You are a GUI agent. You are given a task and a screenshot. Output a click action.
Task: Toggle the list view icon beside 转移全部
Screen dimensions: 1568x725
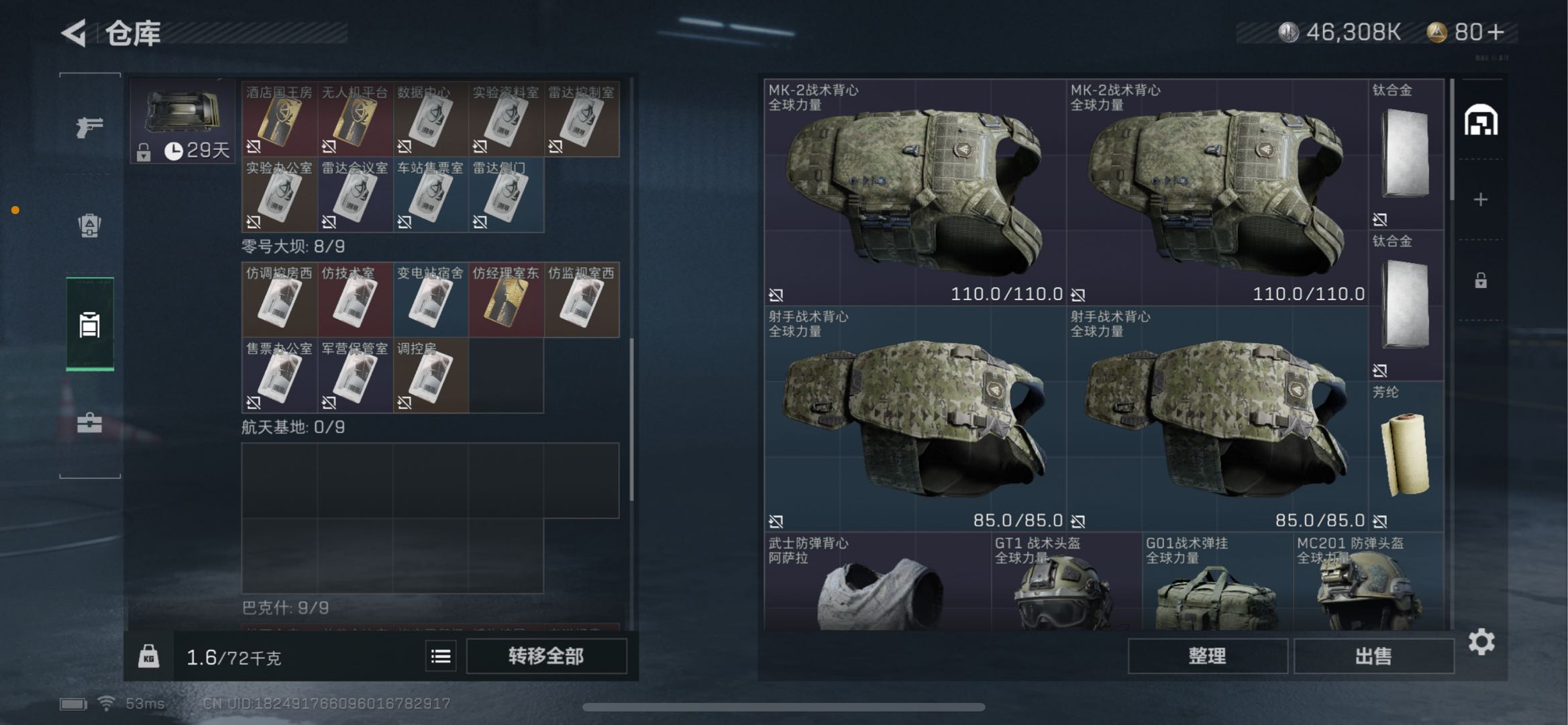[441, 656]
